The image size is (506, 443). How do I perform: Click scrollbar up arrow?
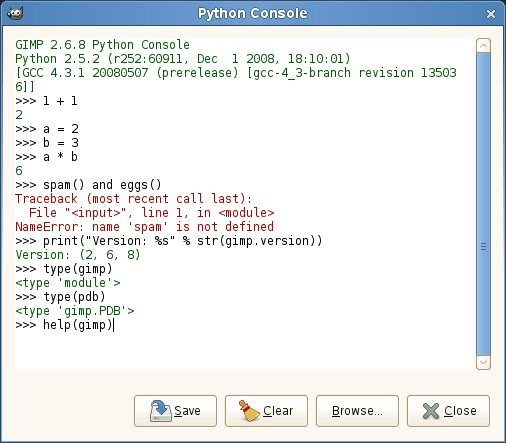(x=483, y=46)
